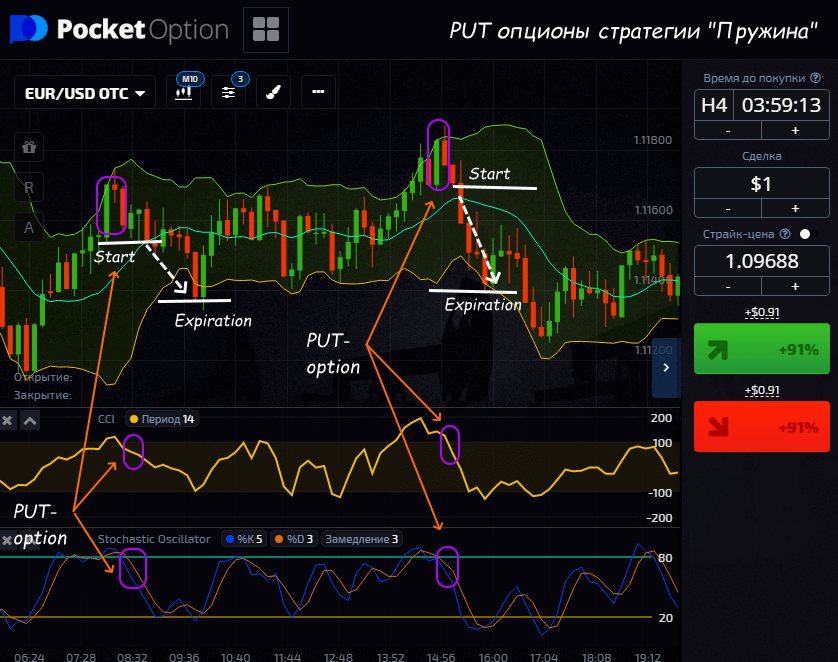Decrease purchase time with minus
Viewport: 838px width, 662px height.
pyautogui.click(x=727, y=131)
